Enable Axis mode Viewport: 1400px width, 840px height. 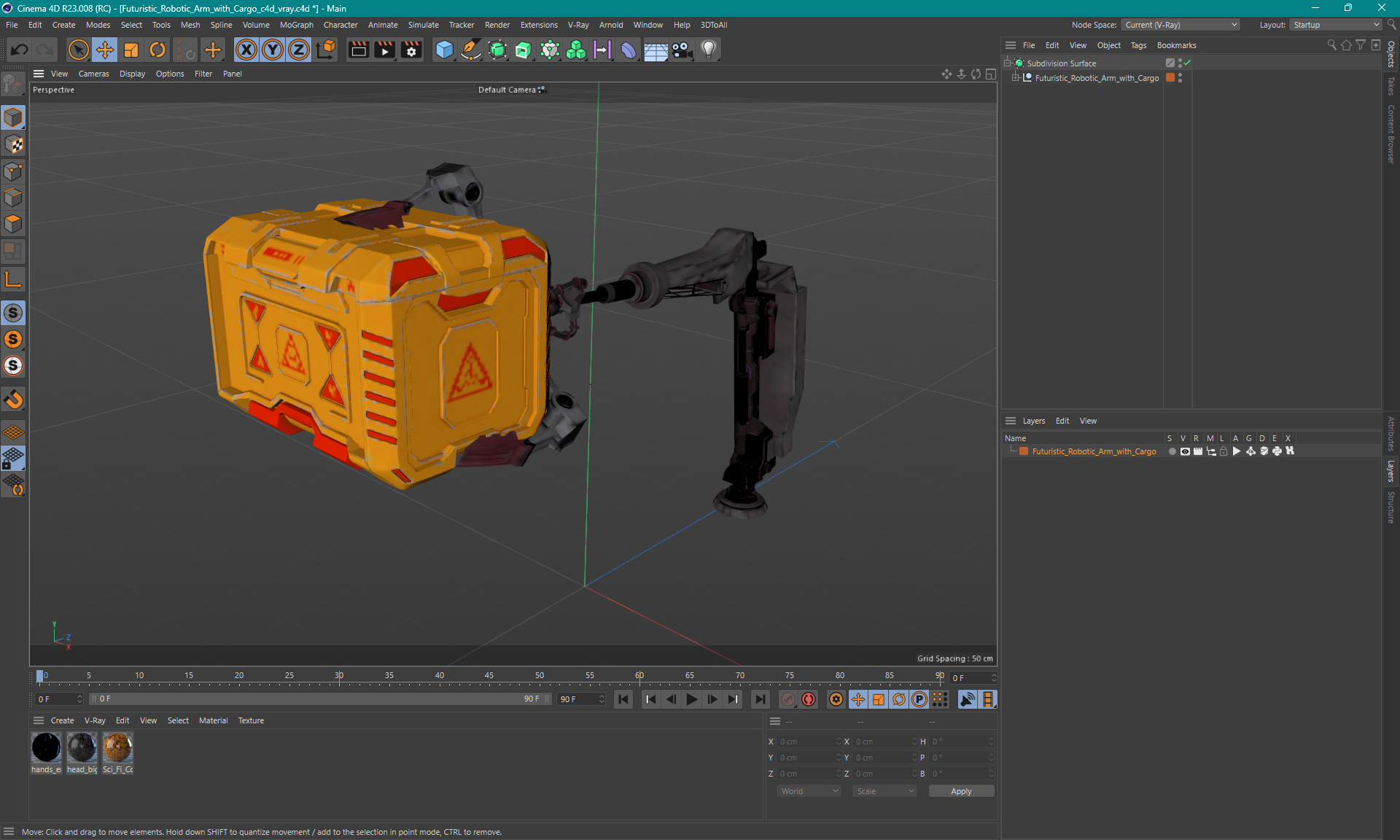point(13,279)
